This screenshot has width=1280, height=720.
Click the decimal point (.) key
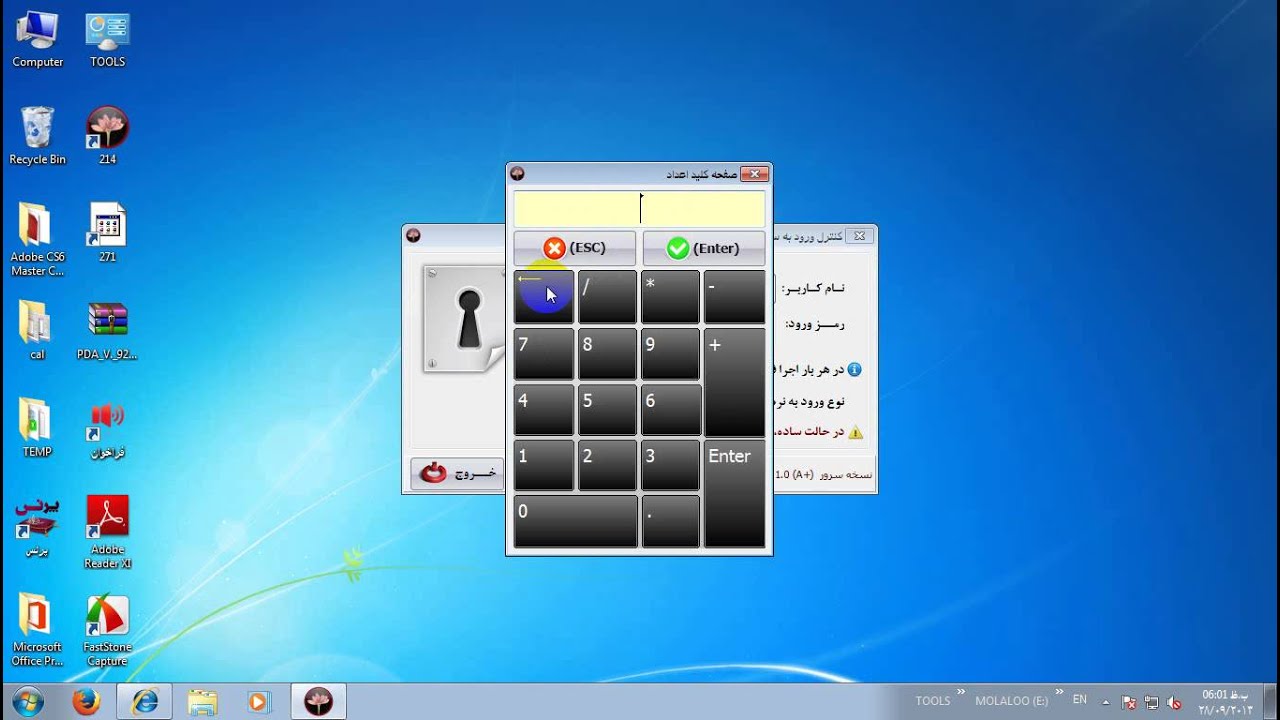pos(670,521)
